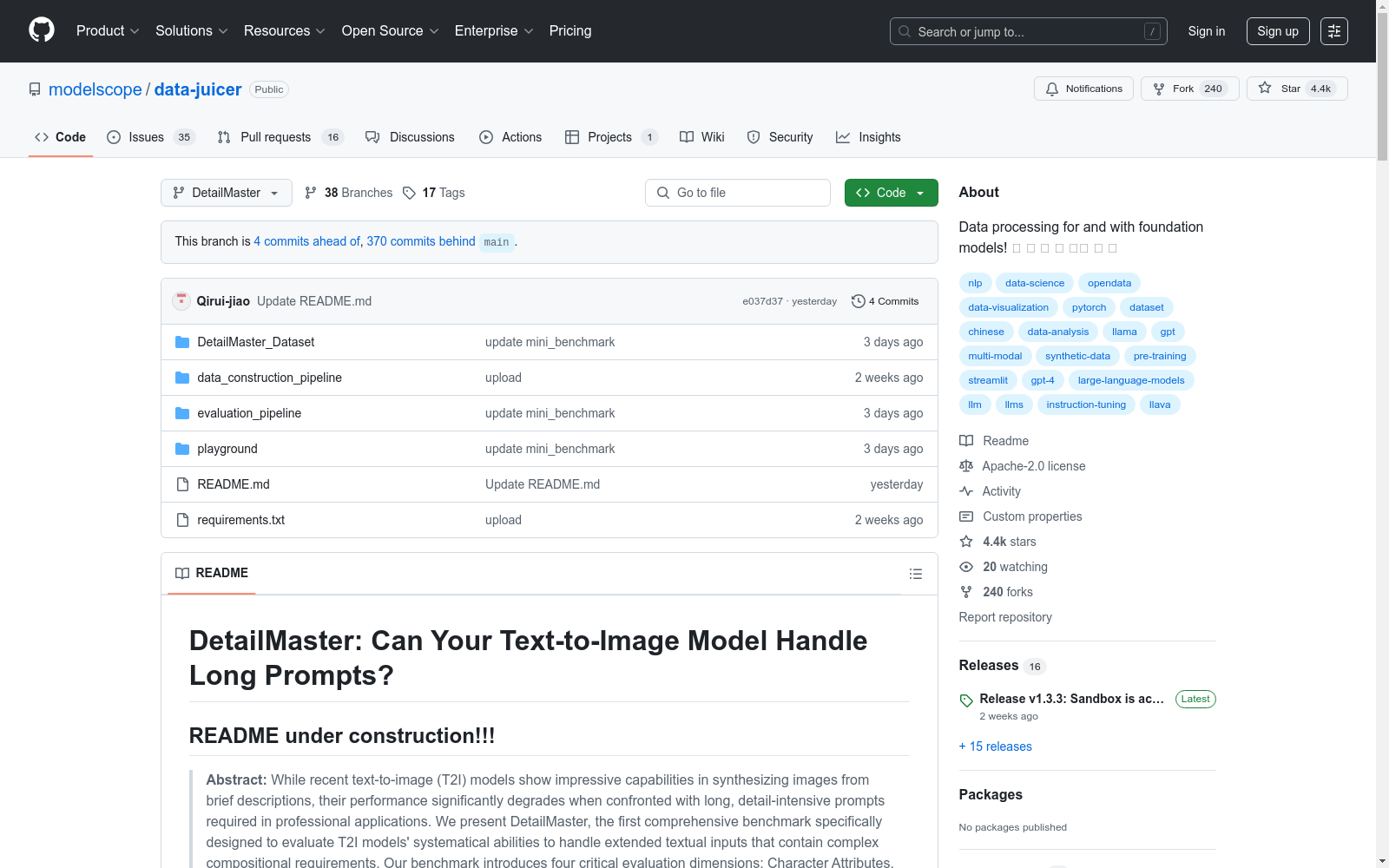Open README outline list icon

916,574
